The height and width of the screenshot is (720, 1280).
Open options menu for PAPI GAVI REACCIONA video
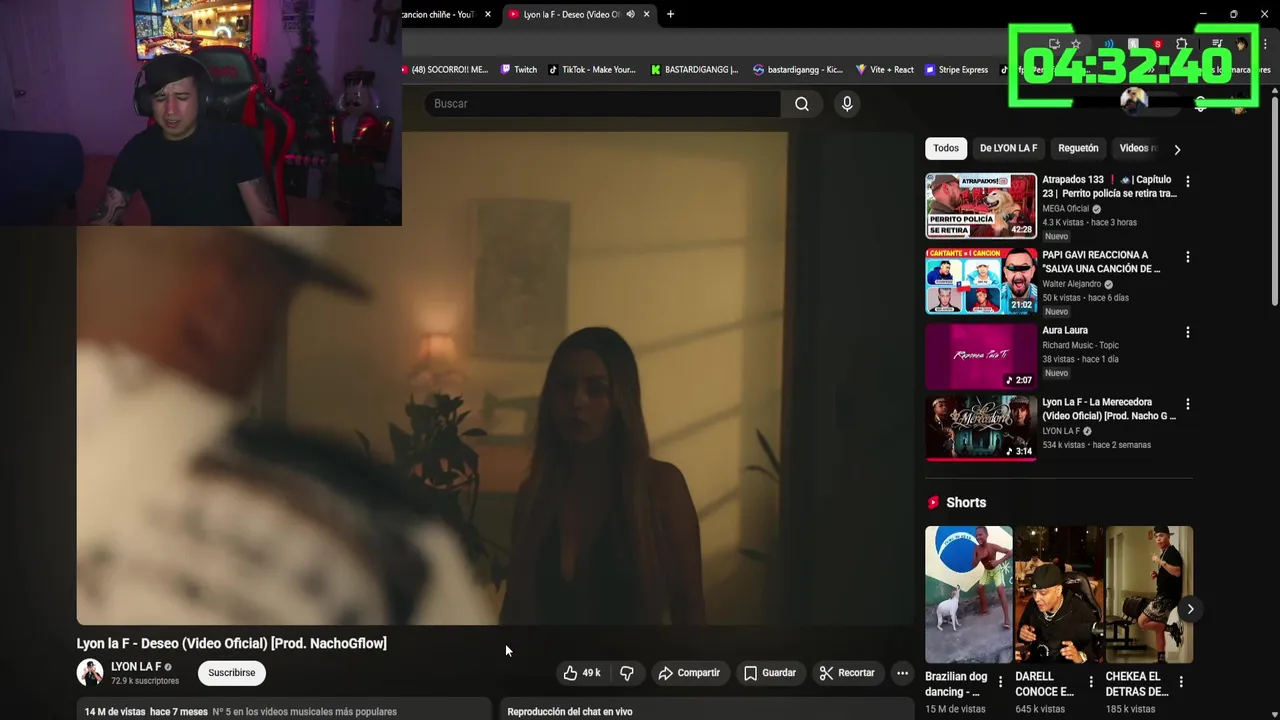(x=1187, y=257)
